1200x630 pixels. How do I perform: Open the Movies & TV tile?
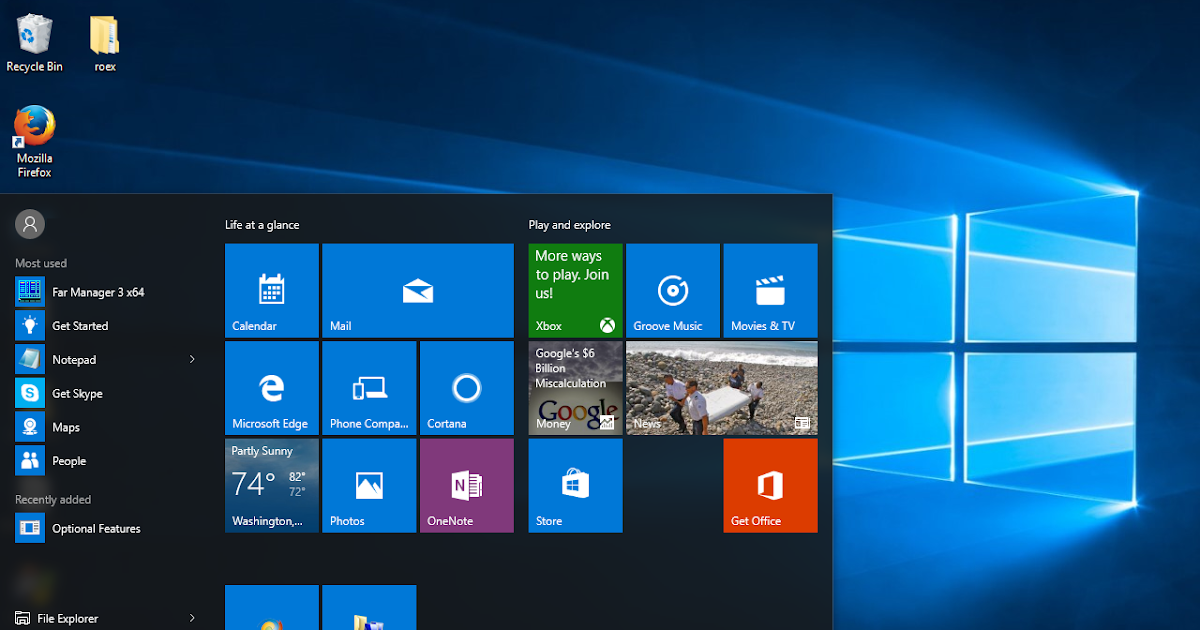pyautogui.click(x=770, y=290)
